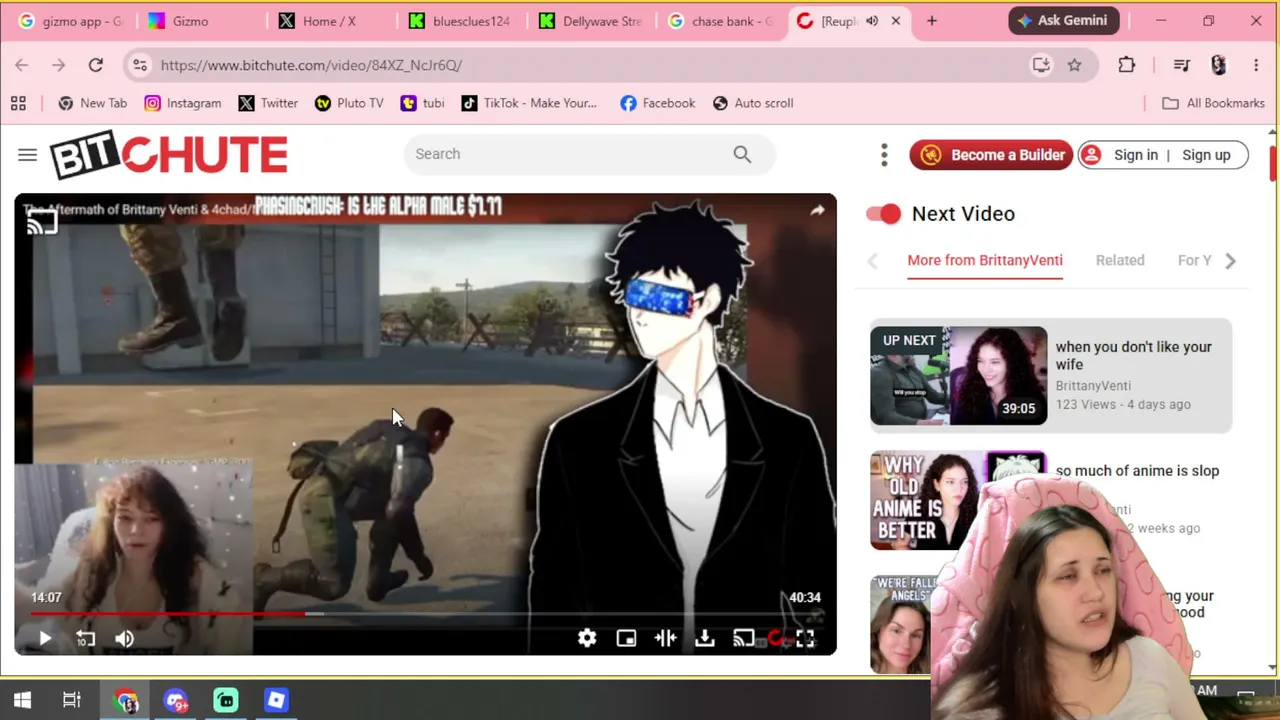The width and height of the screenshot is (1280, 720).
Task: Open the TikTok bookmark
Action: click(529, 103)
